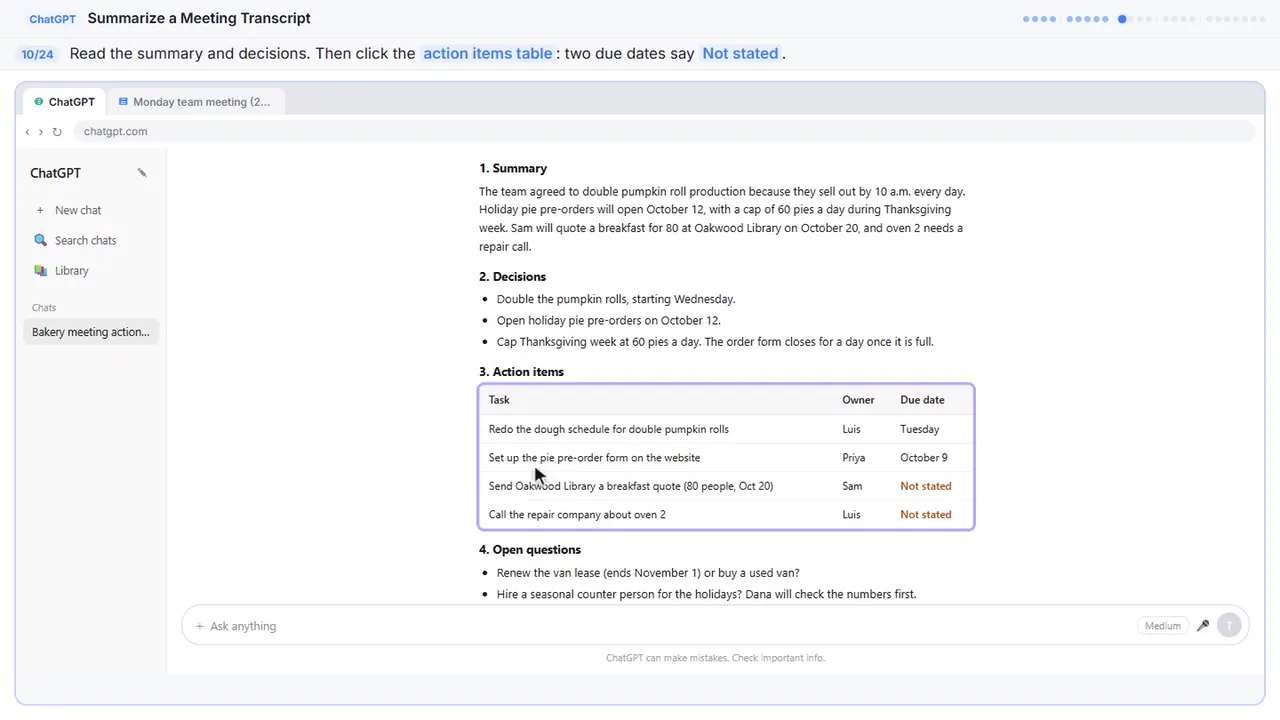Click the plus icon next to New chat

(x=40, y=210)
